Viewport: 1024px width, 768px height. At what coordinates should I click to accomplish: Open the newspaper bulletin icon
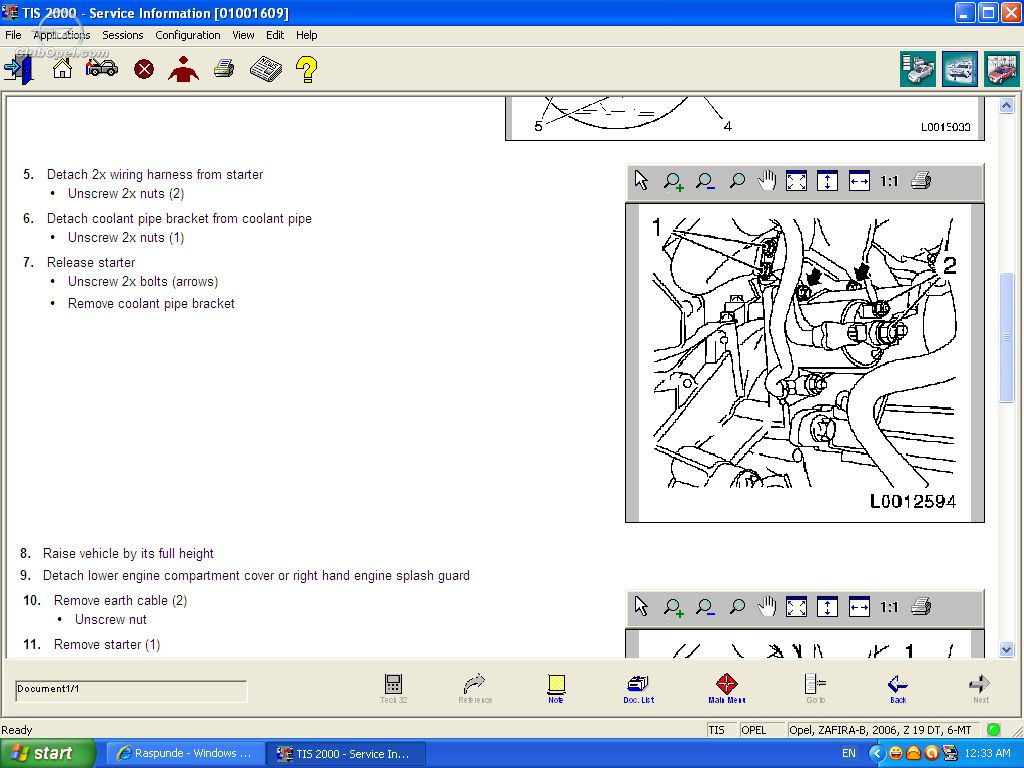pyautogui.click(x=266, y=69)
